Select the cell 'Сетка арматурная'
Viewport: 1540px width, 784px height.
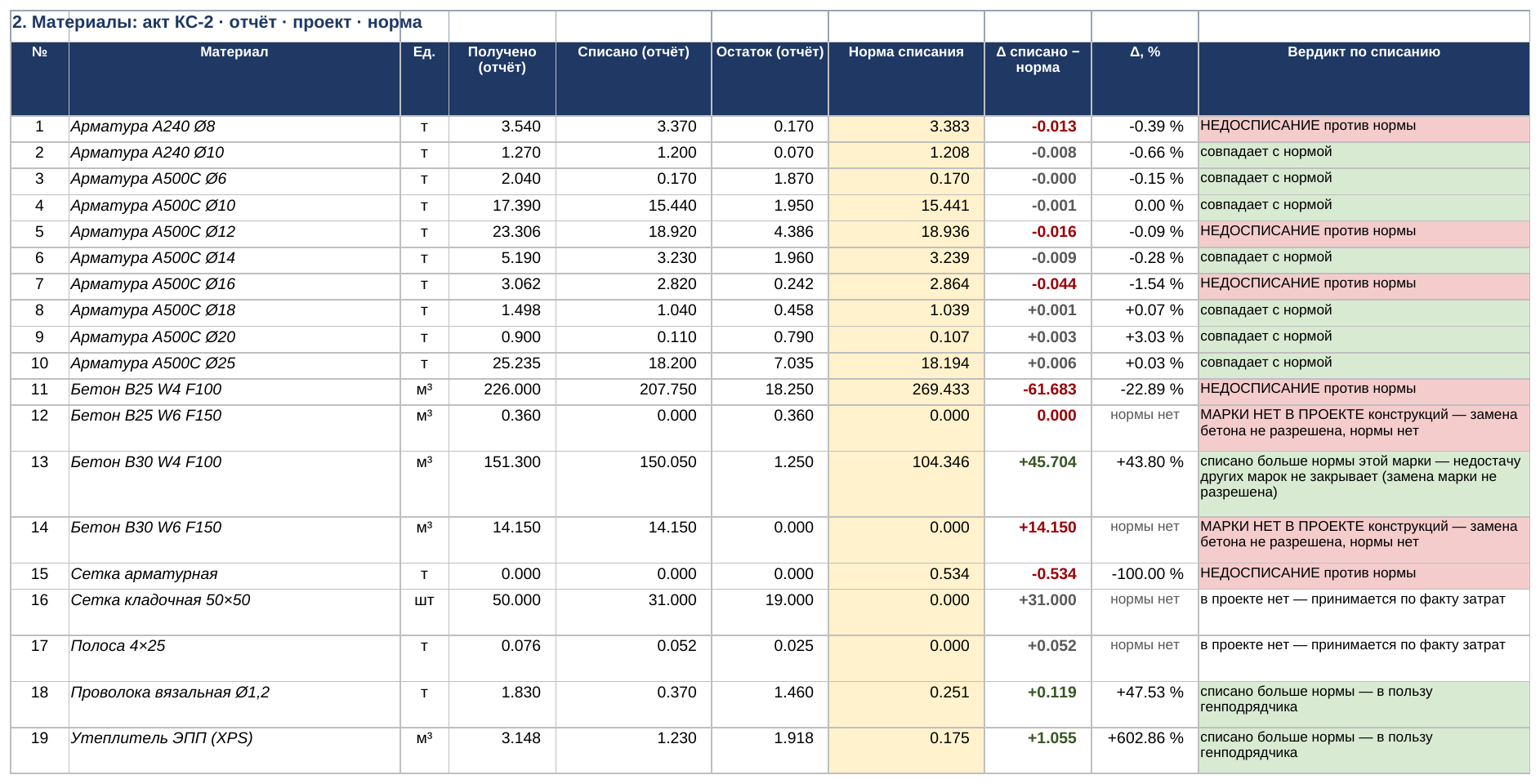[234, 577]
